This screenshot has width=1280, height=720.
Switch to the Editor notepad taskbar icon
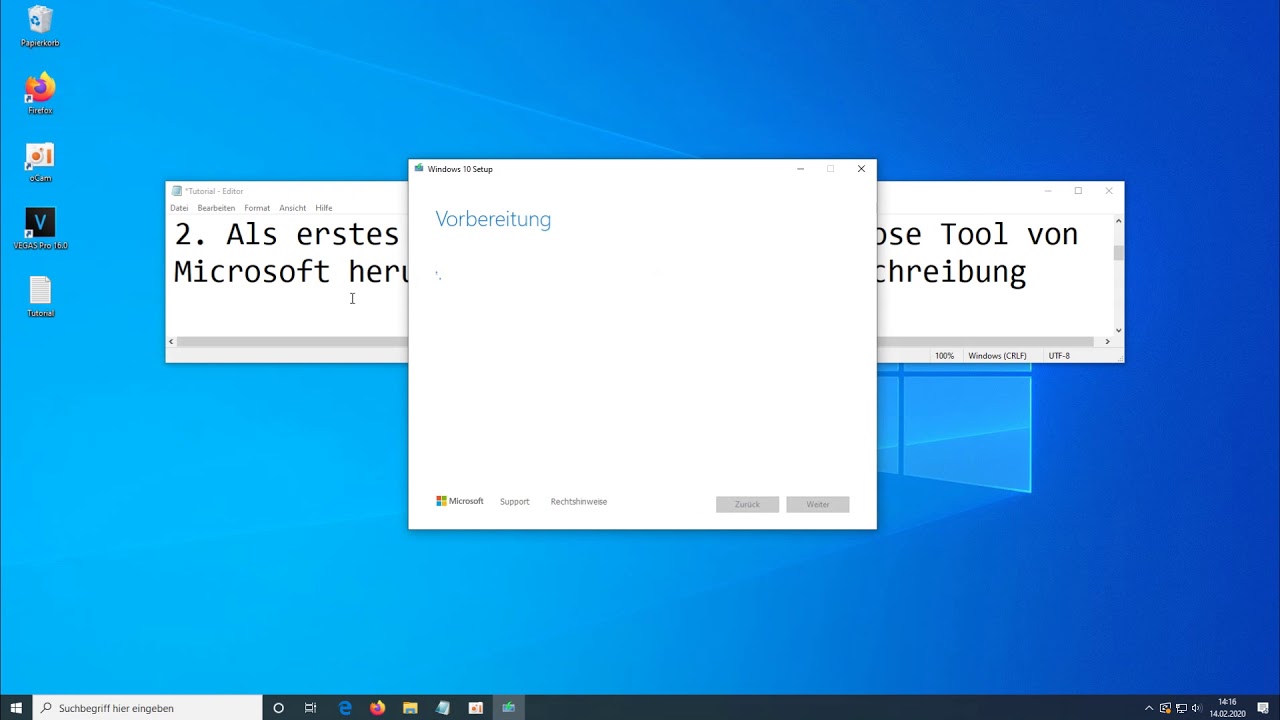click(x=443, y=708)
